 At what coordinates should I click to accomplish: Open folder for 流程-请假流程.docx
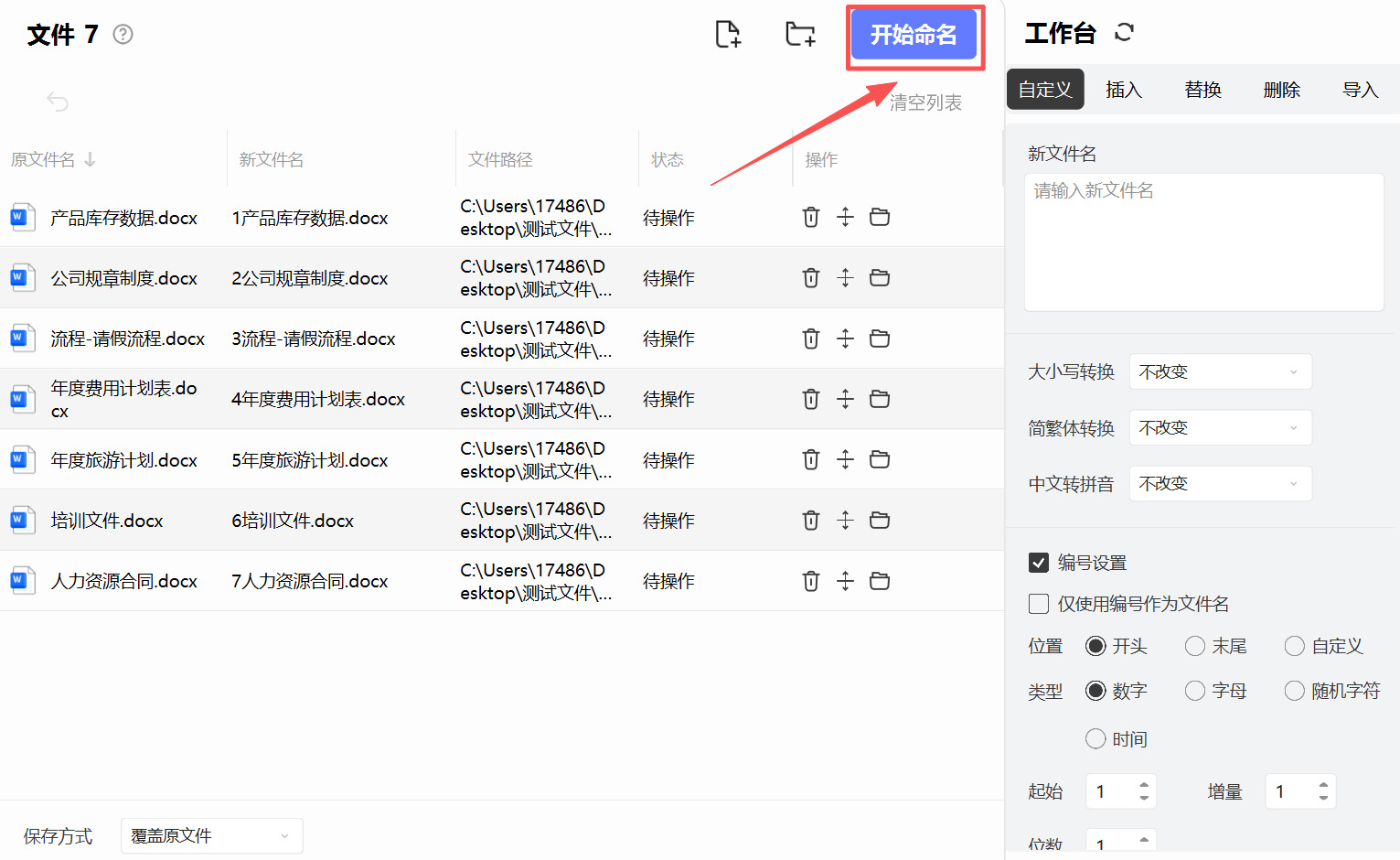tap(880, 339)
